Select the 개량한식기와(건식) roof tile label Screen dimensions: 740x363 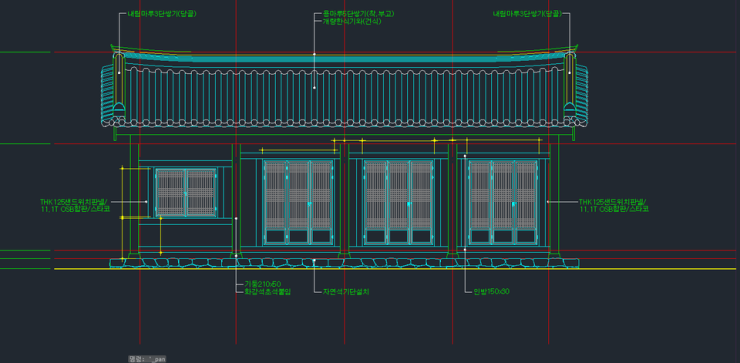[x=352, y=21]
